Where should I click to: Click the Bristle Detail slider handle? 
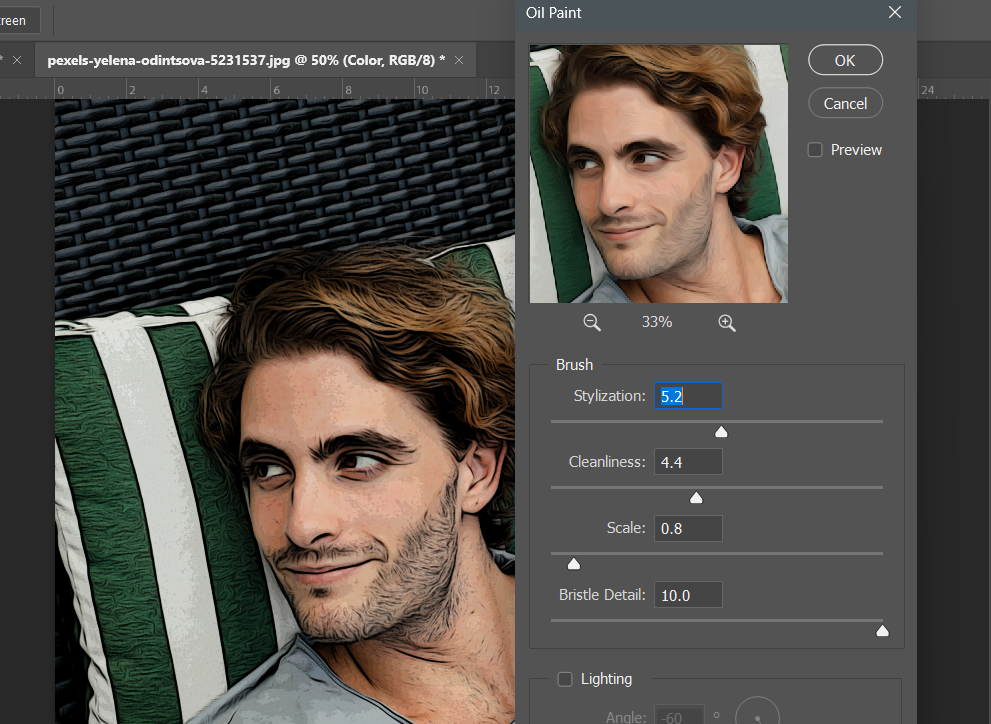pos(882,630)
